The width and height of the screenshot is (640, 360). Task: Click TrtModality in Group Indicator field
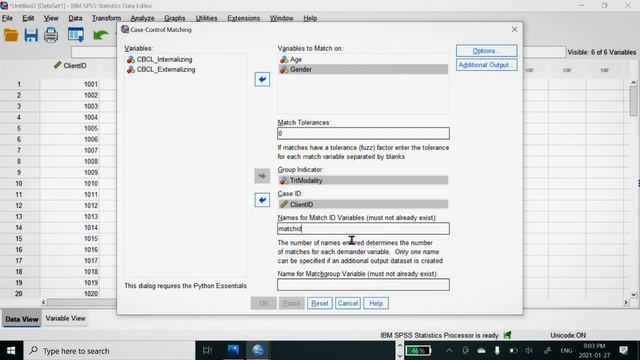coord(363,180)
